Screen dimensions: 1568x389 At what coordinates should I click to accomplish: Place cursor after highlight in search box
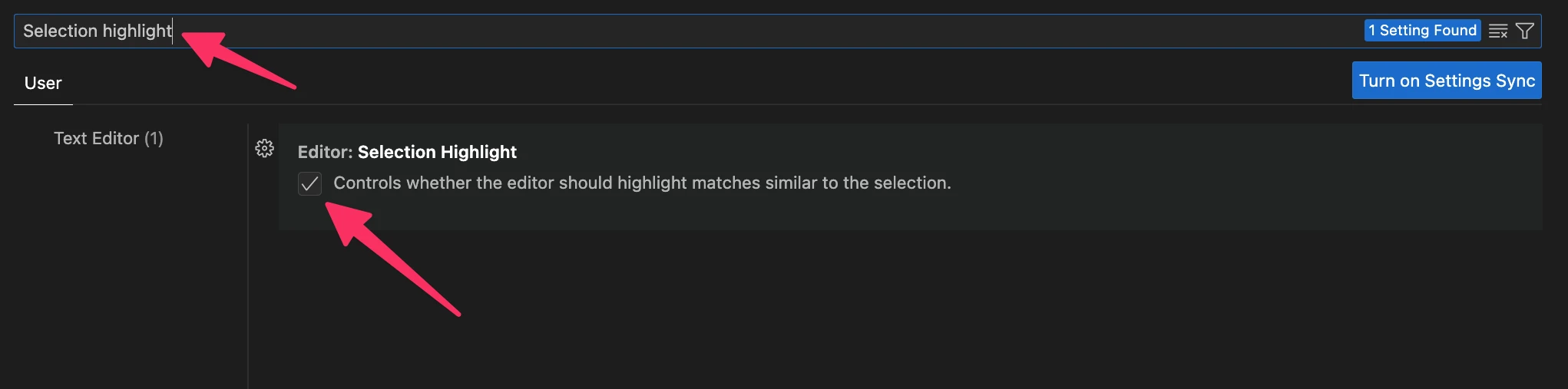click(174, 31)
